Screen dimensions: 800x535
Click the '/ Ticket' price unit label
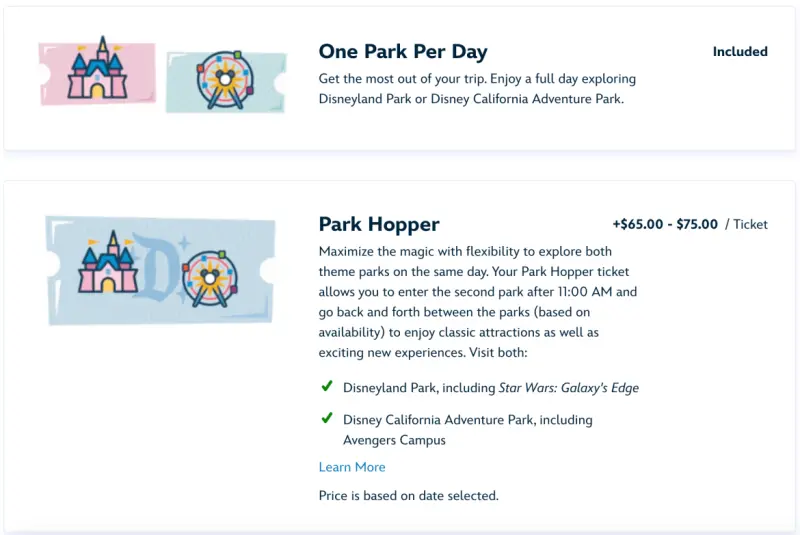746,224
